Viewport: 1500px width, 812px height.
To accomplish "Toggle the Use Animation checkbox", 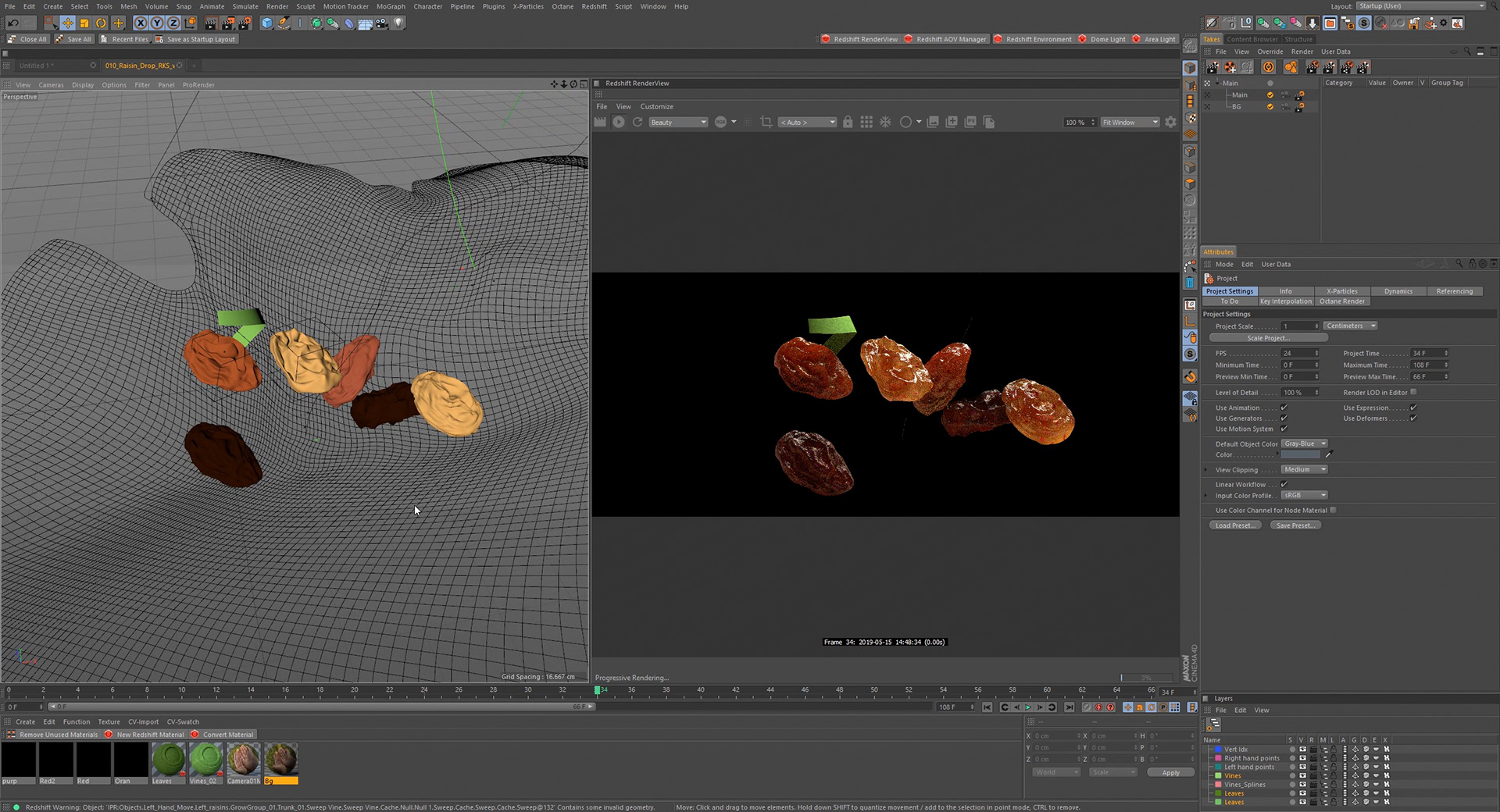I will click(x=1284, y=408).
